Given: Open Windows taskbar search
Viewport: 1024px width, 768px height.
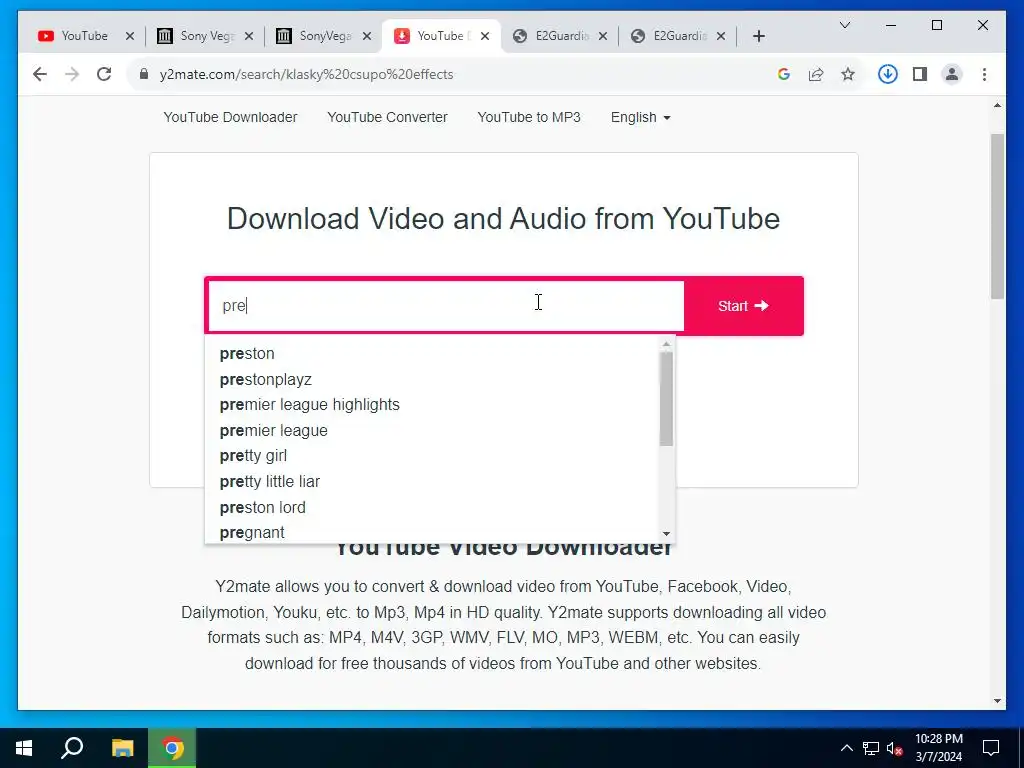Looking at the screenshot, I should 72,748.
